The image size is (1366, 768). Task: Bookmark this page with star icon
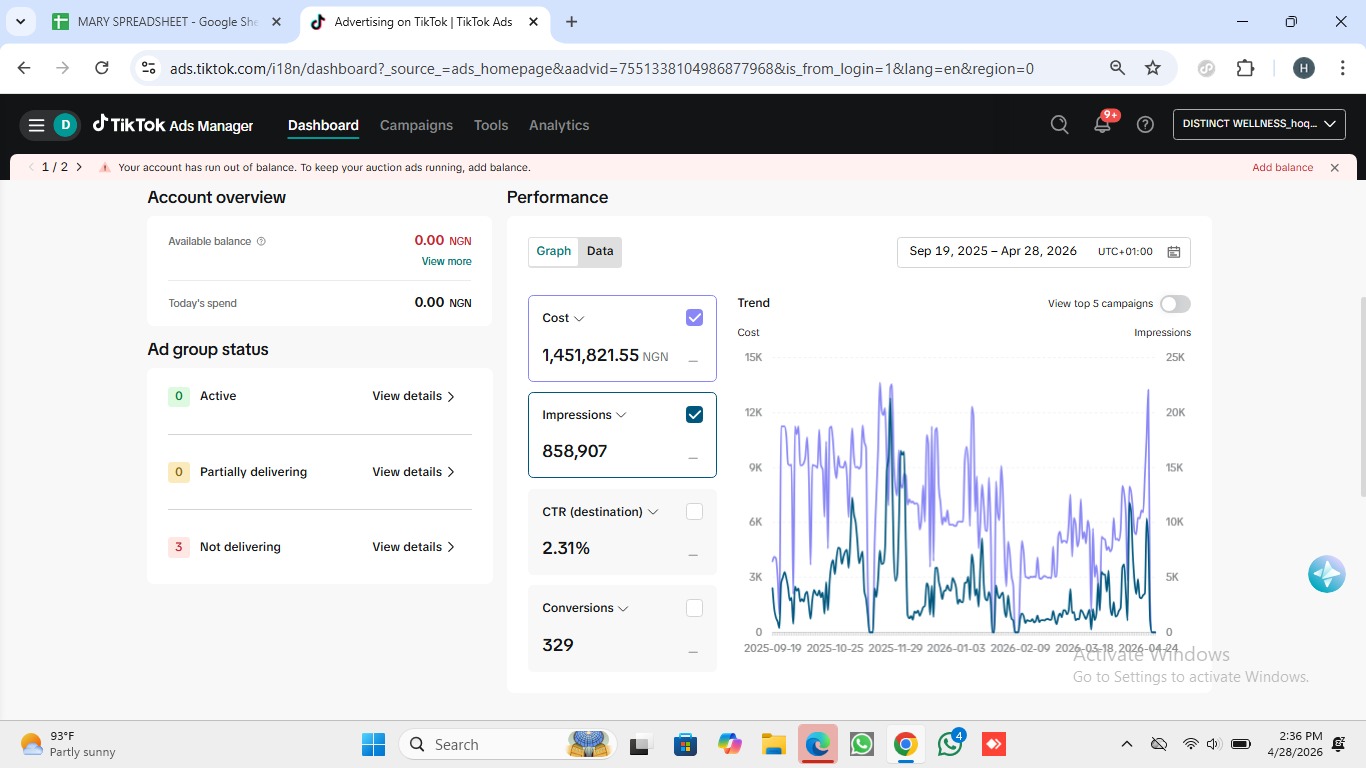(x=1153, y=68)
